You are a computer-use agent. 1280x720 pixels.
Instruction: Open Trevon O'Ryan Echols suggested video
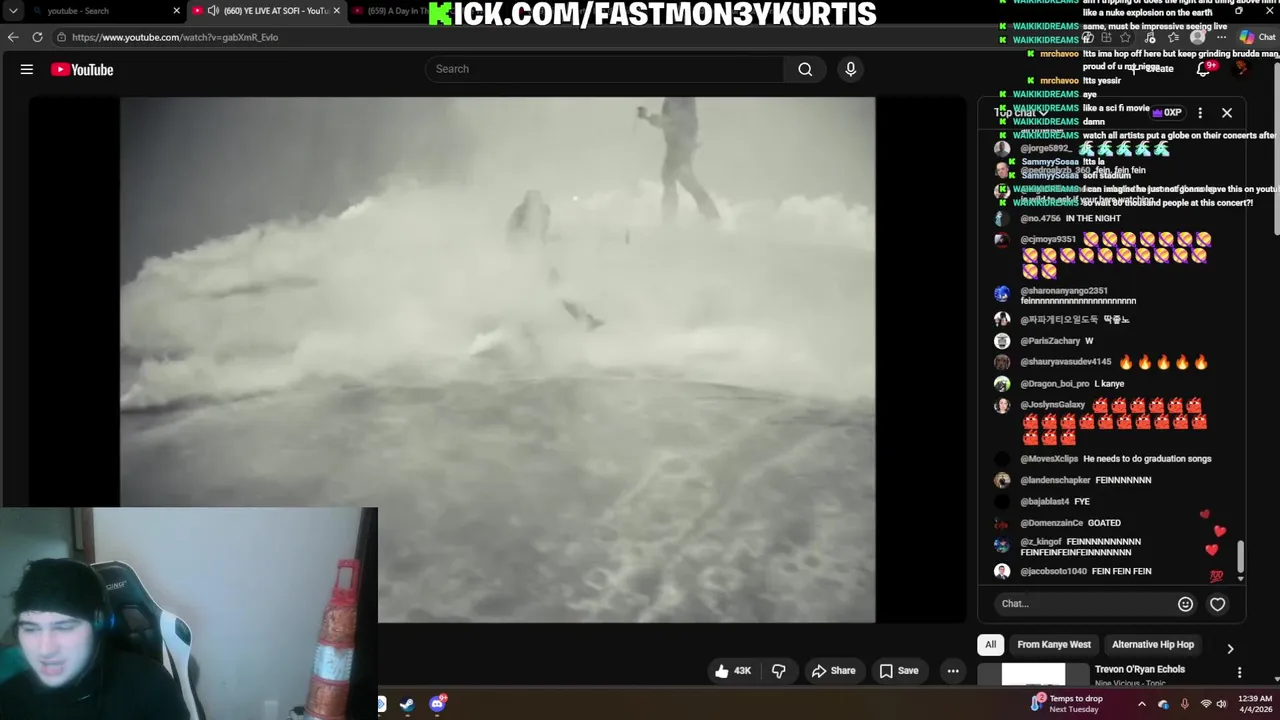click(1140, 669)
